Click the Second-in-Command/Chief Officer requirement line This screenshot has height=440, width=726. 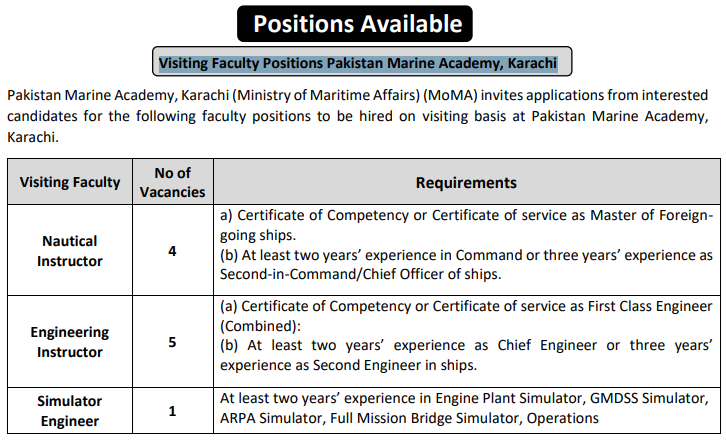[x=361, y=274]
